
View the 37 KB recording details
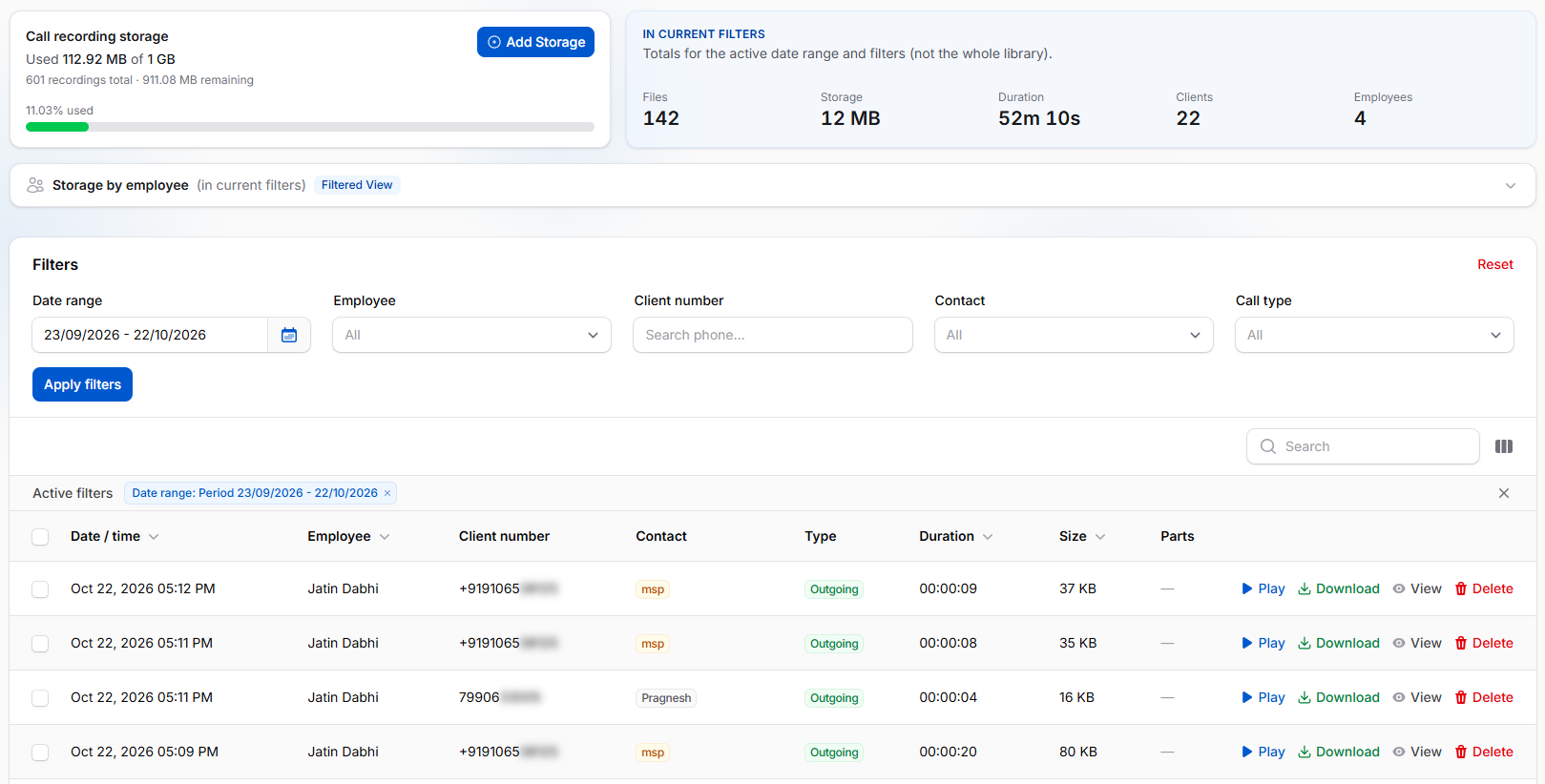coord(1417,588)
